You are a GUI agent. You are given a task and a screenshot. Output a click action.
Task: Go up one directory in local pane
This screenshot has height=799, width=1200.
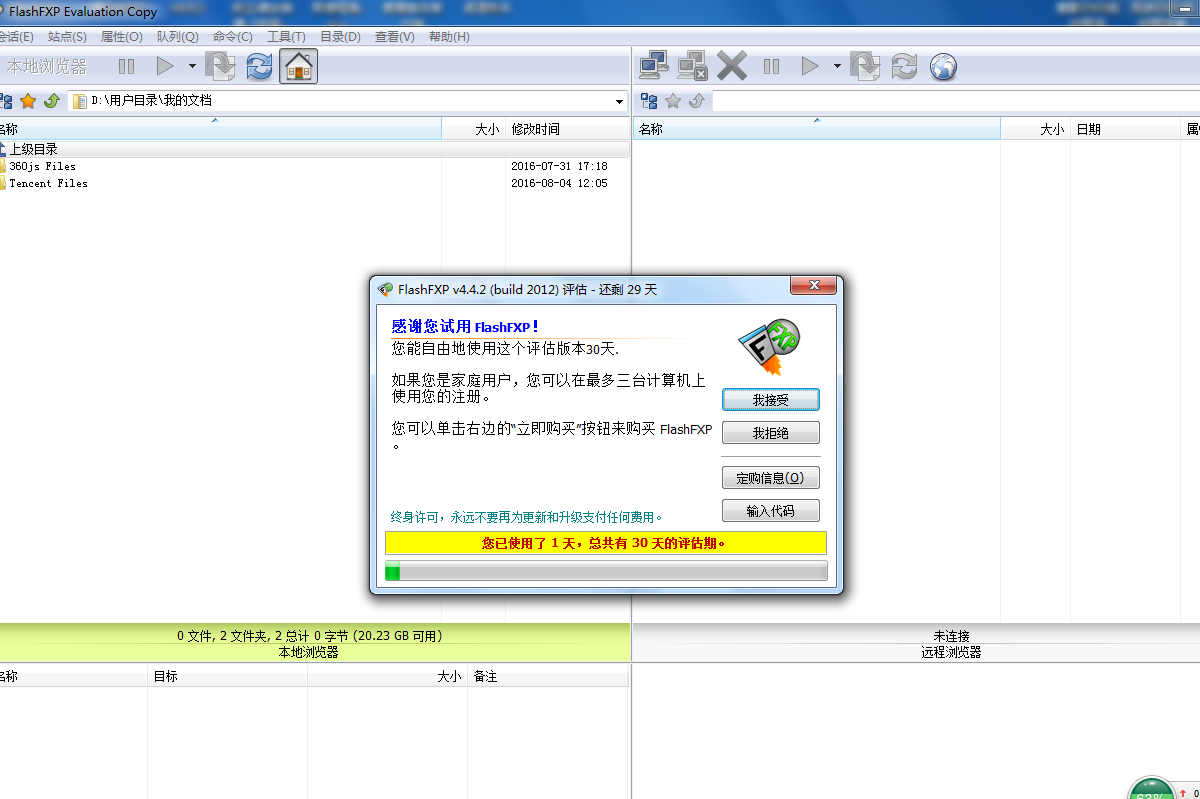point(51,101)
